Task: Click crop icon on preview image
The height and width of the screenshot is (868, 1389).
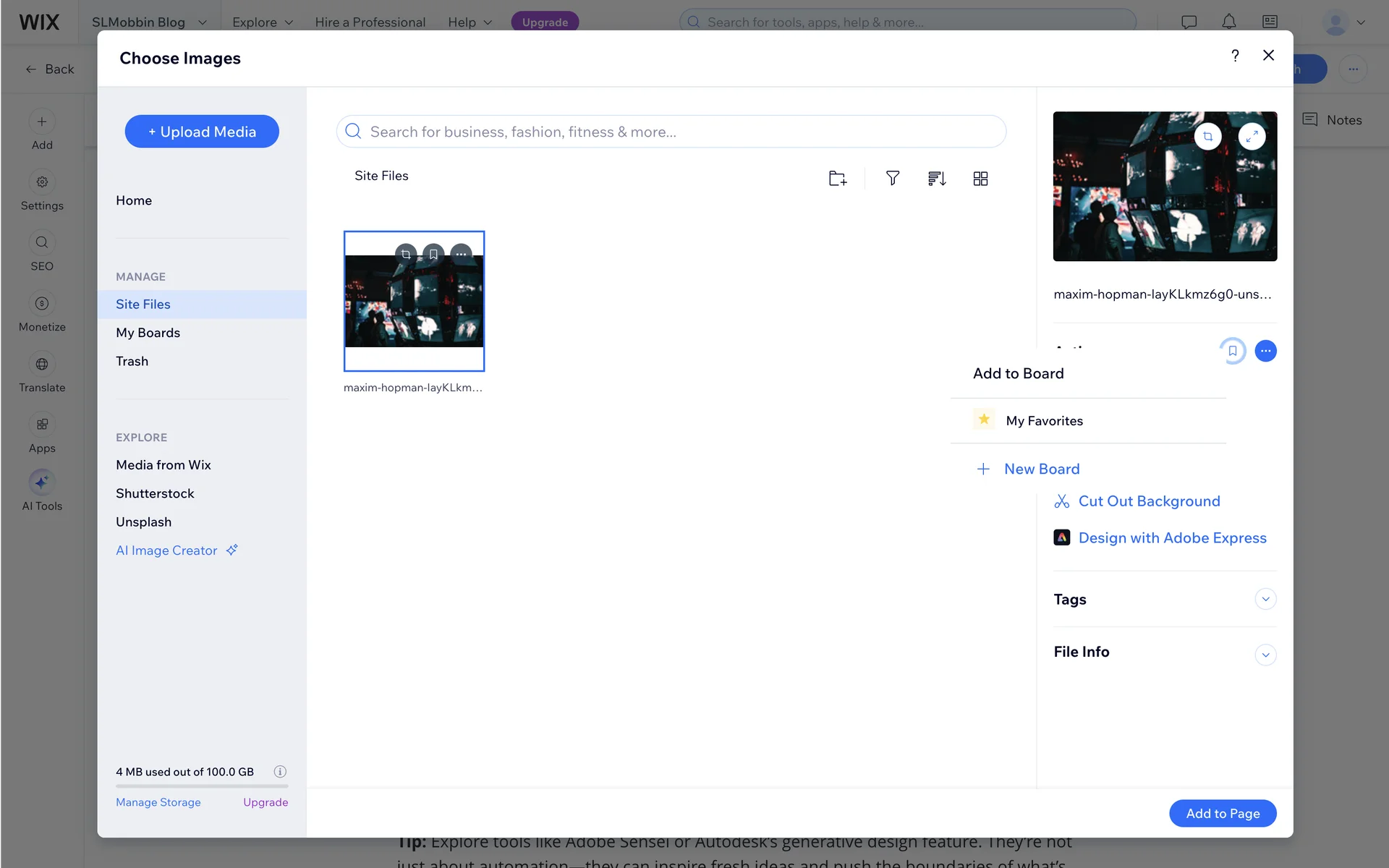Action: (x=1207, y=137)
